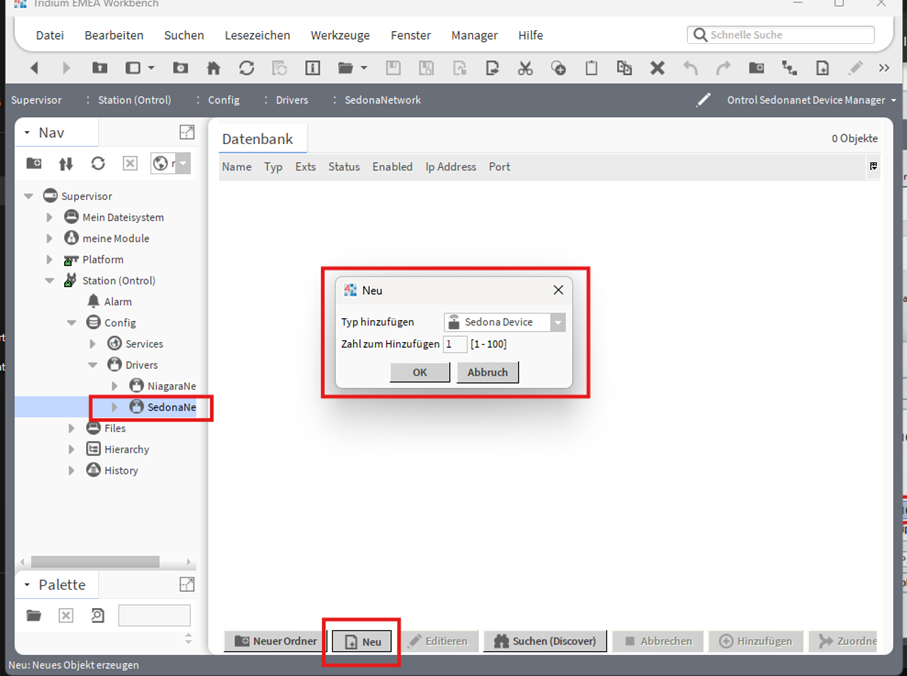Open the dropdown arrow beside toolbar window icon
The height and width of the screenshot is (676, 907).
click(x=151, y=68)
